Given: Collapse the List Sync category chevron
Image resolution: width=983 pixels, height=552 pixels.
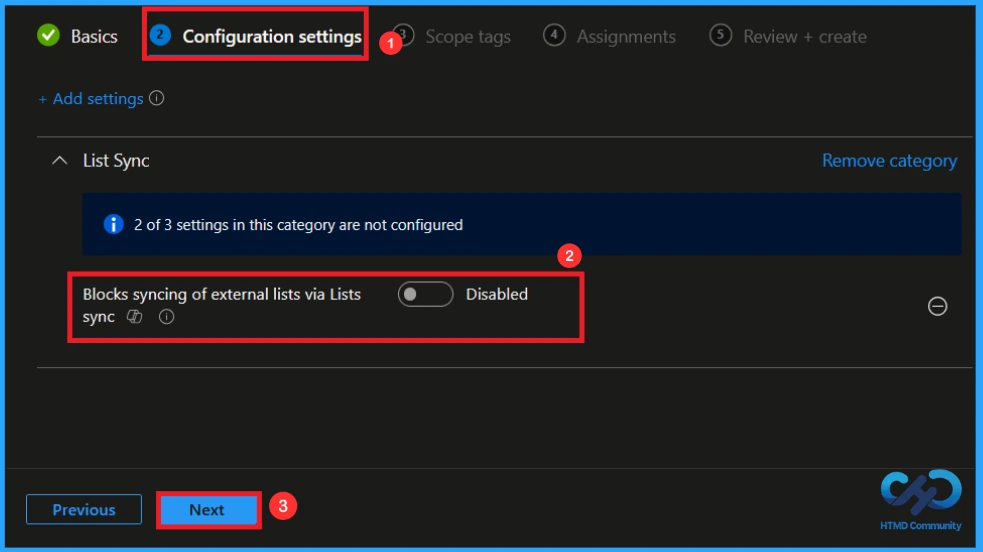Looking at the screenshot, I should pos(60,161).
